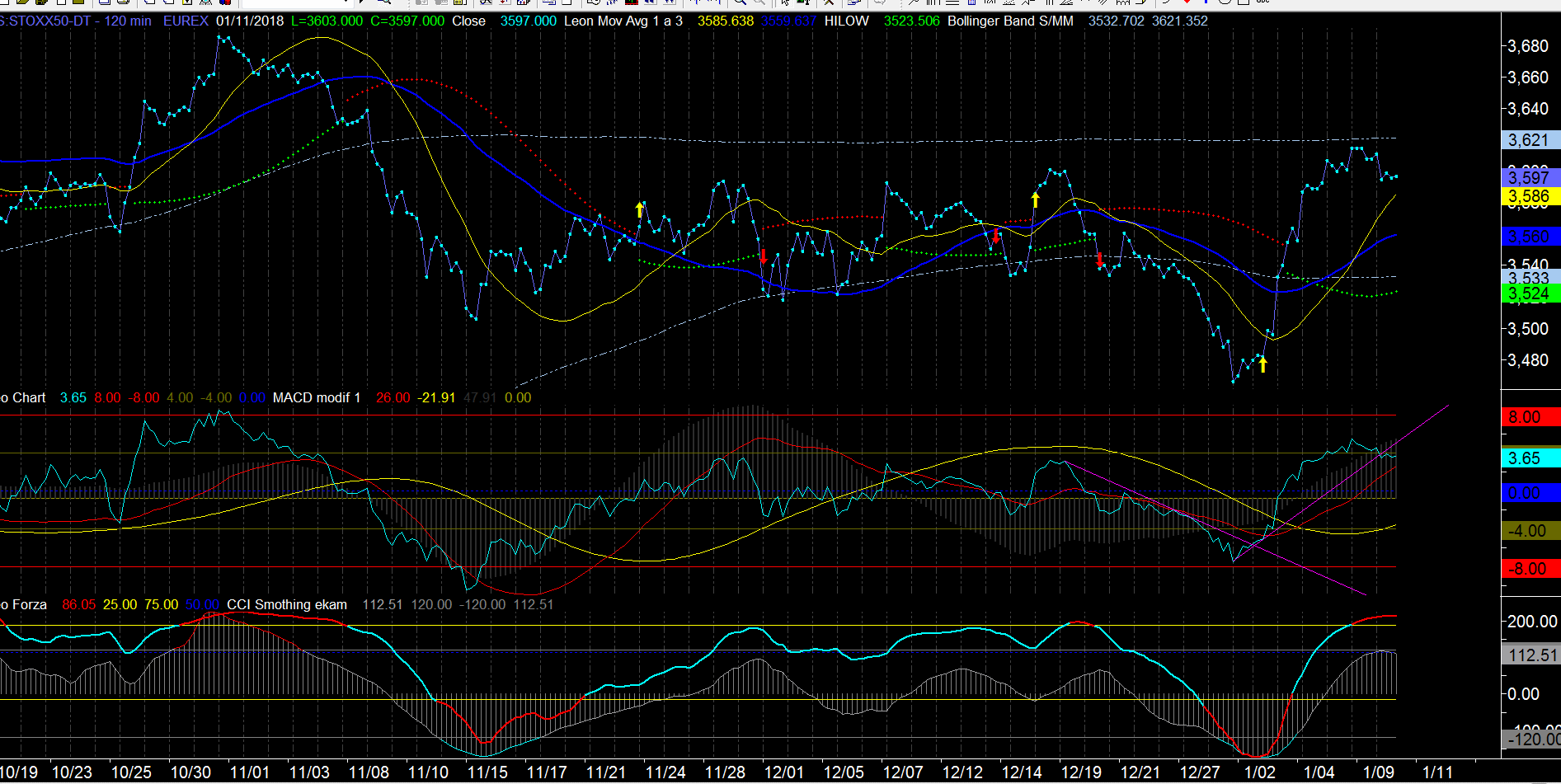
Task: Select the C=3597.000 close value
Action: click(407, 21)
